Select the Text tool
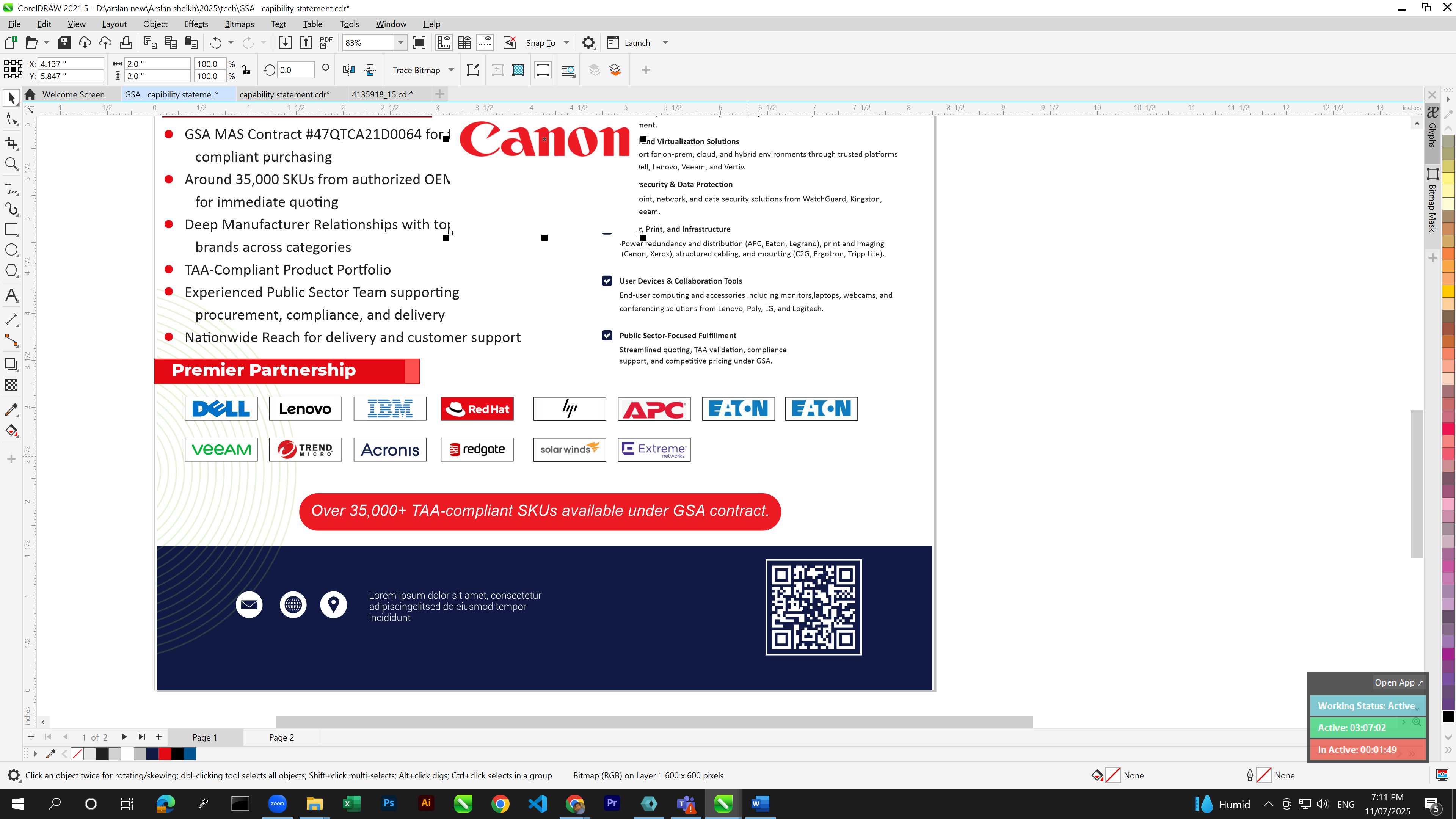 (x=11, y=296)
